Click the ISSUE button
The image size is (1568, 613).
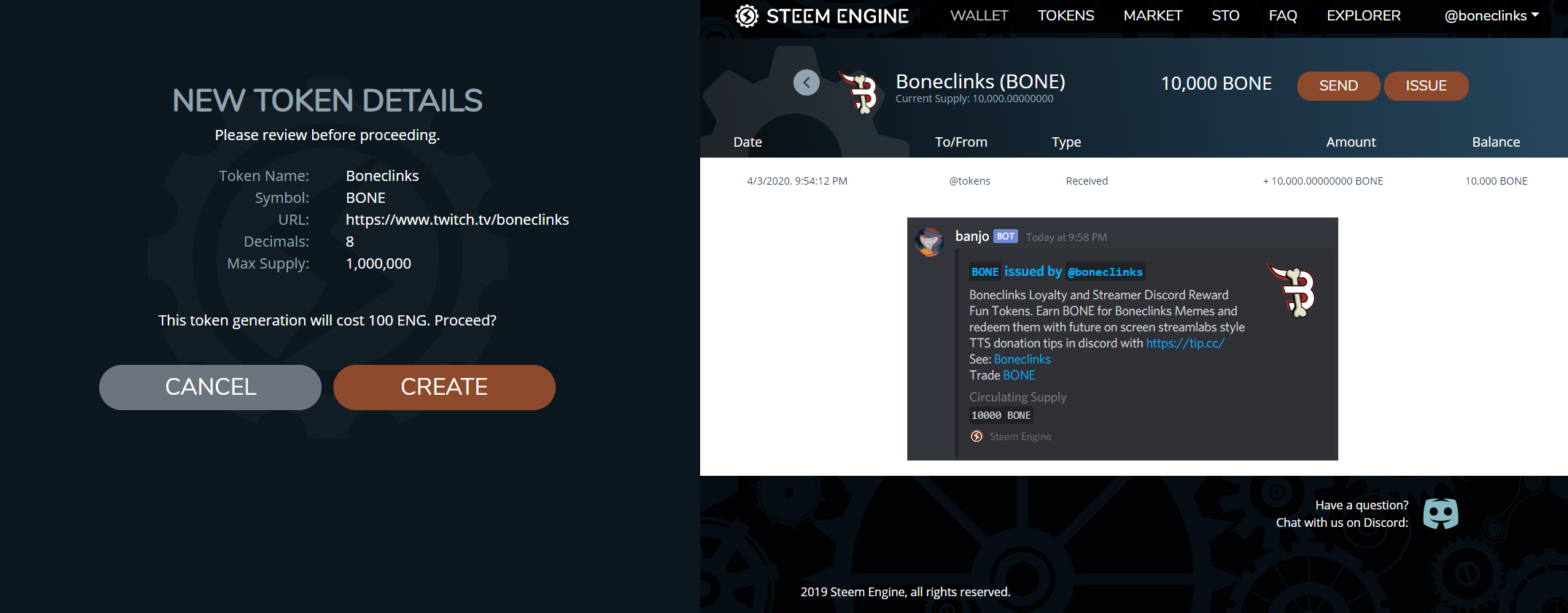click(1426, 85)
